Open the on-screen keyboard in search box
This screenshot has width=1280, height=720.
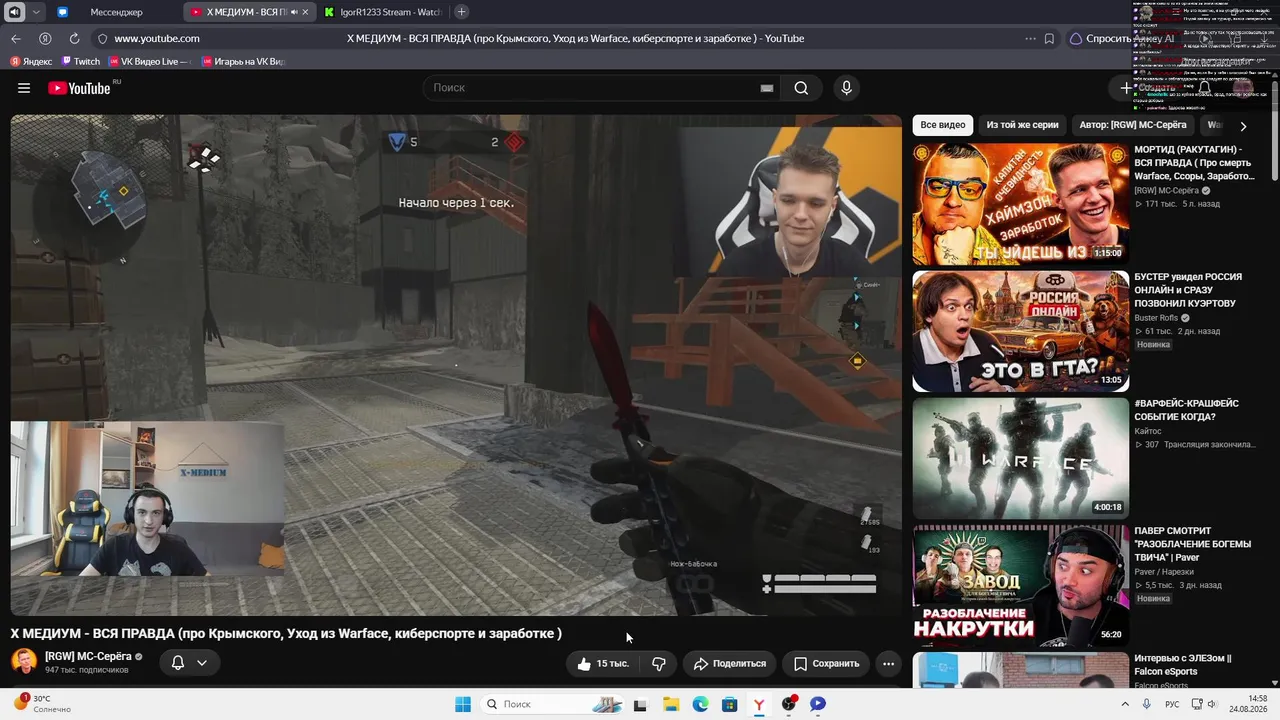(767, 88)
